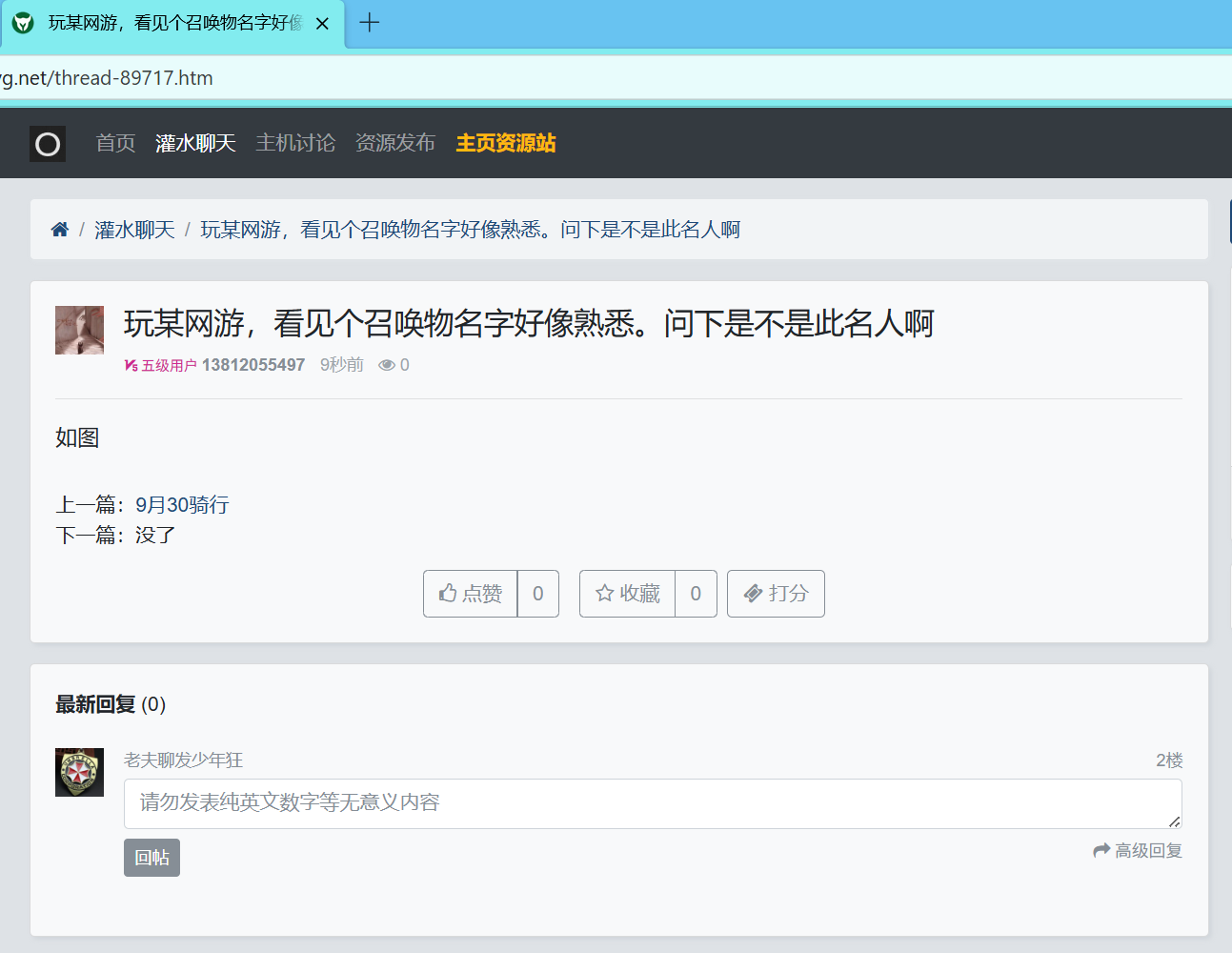
Task: Click the home icon in breadcrumb
Action: 60,230
